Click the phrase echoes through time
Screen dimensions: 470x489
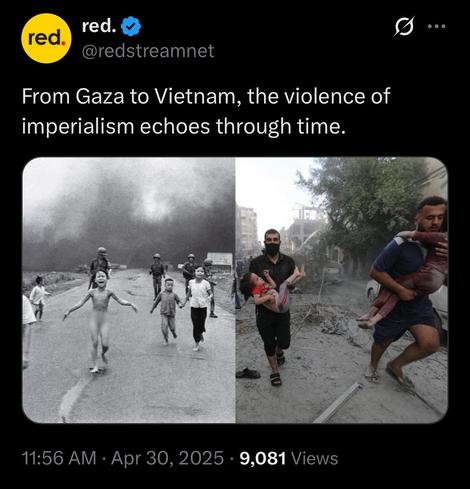click(242, 127)
